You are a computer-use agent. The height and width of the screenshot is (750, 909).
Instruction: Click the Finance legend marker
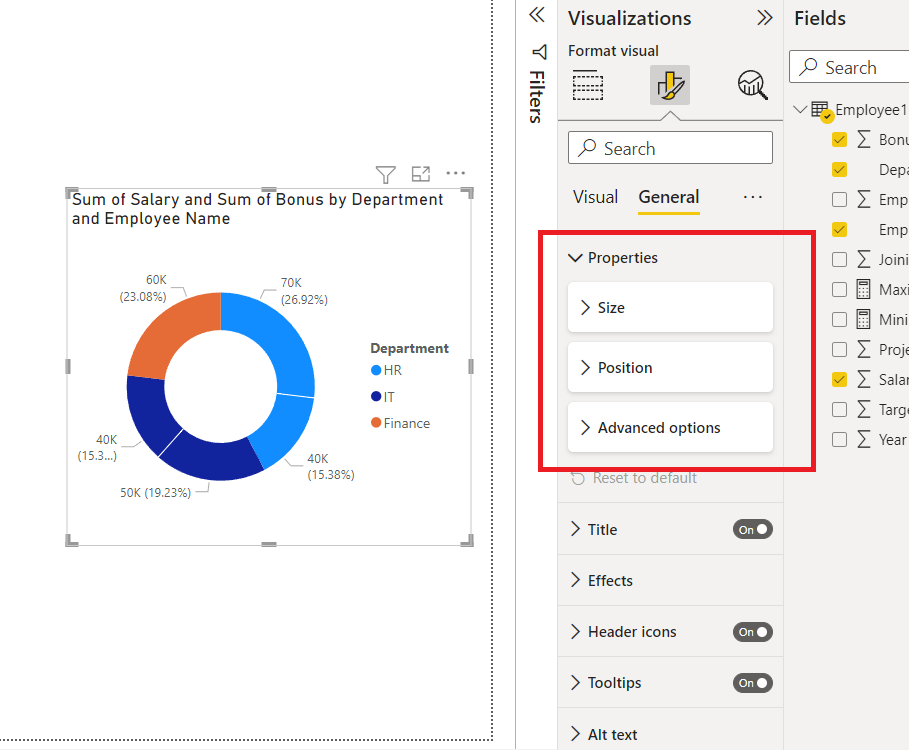(x=376, y=423)
